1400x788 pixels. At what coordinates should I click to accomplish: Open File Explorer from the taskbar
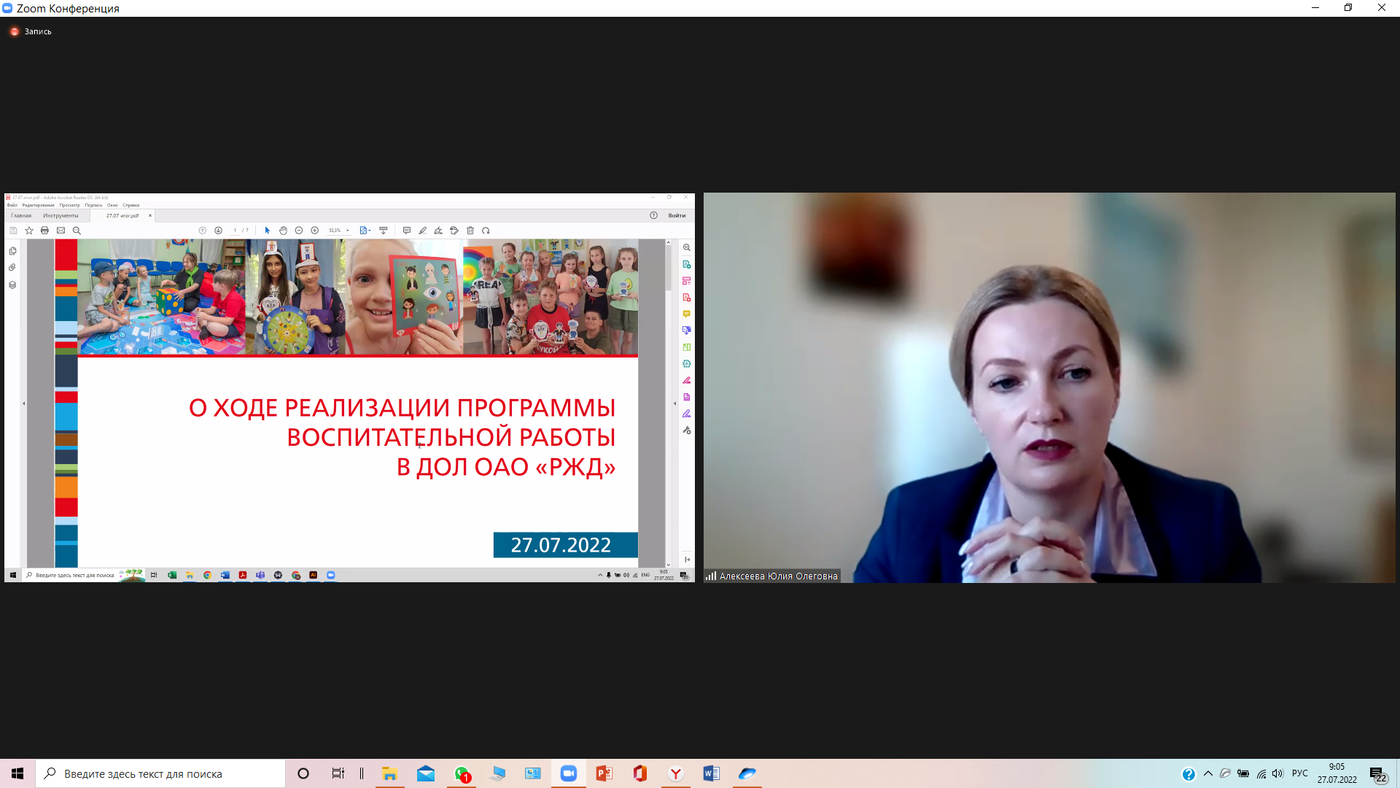[390, 774]
